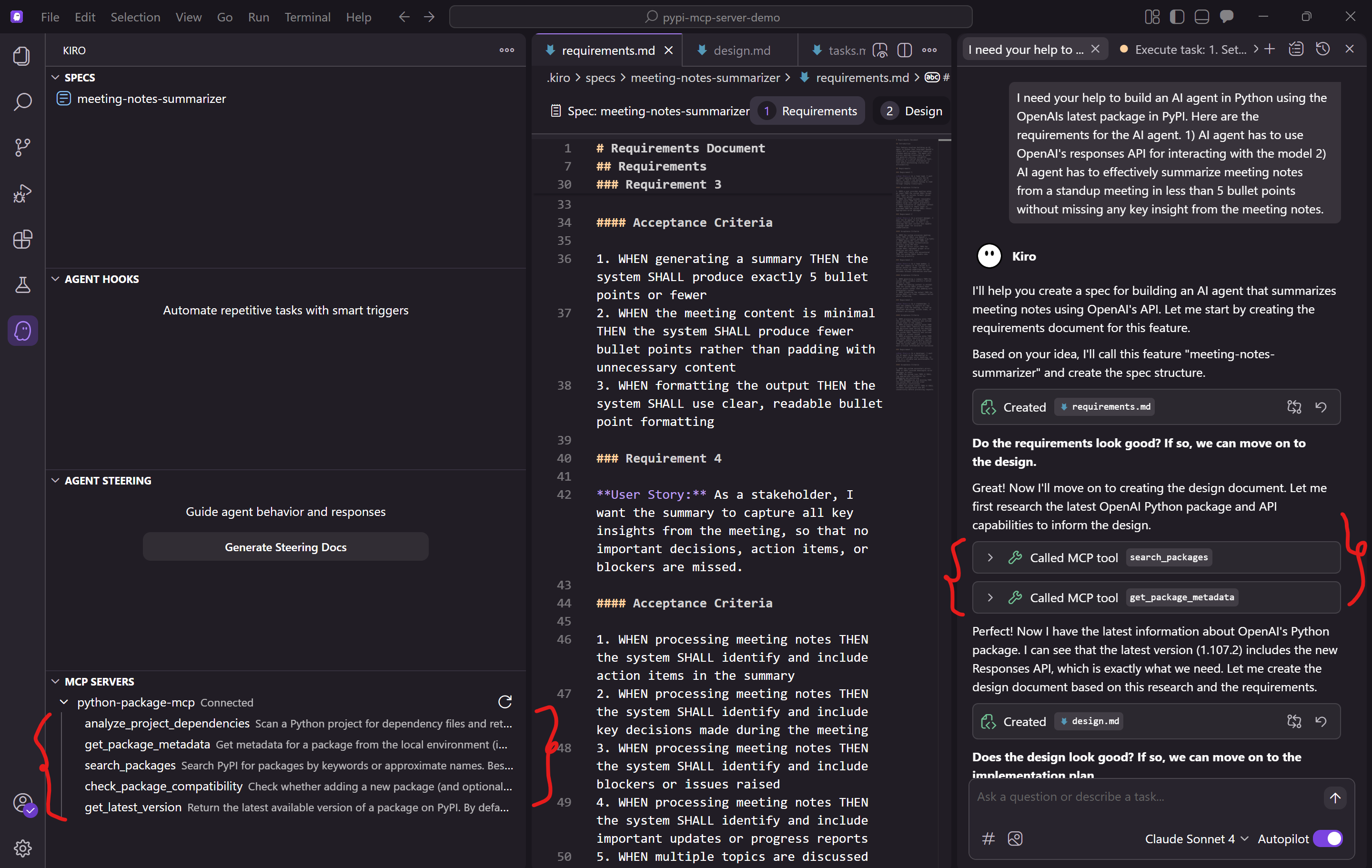Image resolution: width=1372 pixels, height=868 pixels.
Task: Click the hash context icon in chat
Action: (x=989, y=838)
